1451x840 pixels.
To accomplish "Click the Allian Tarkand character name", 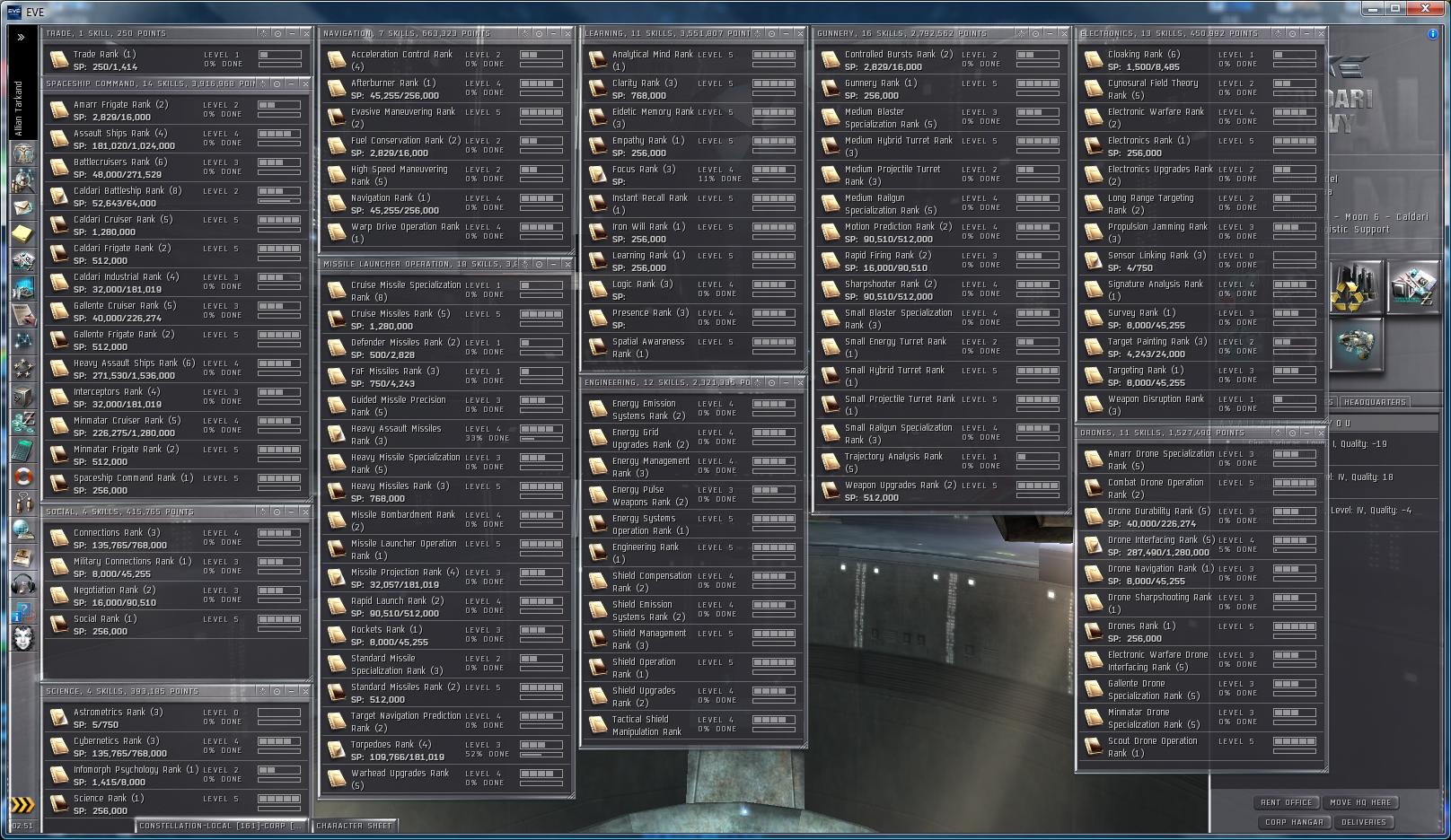I will coord(19,109).
